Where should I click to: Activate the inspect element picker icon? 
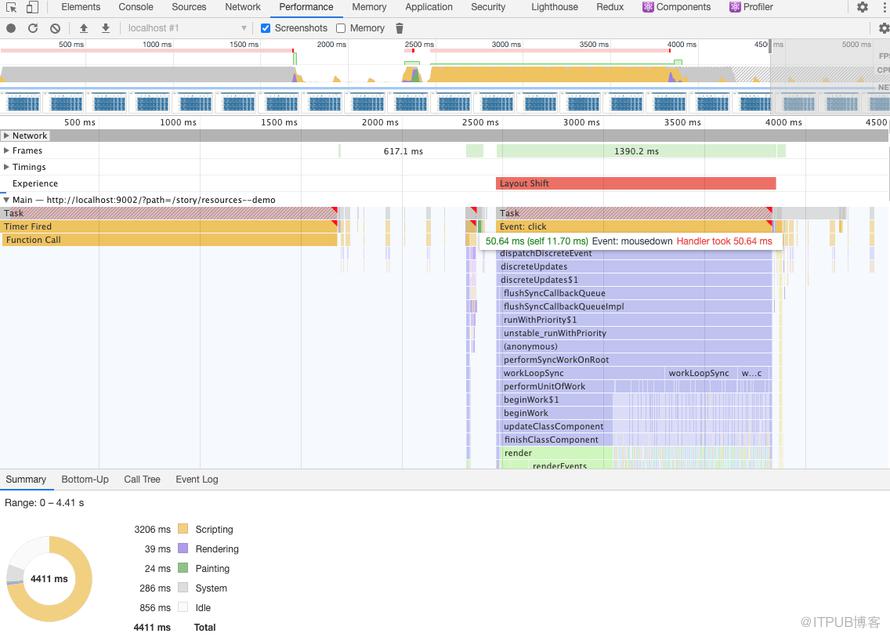coord(11,7)
